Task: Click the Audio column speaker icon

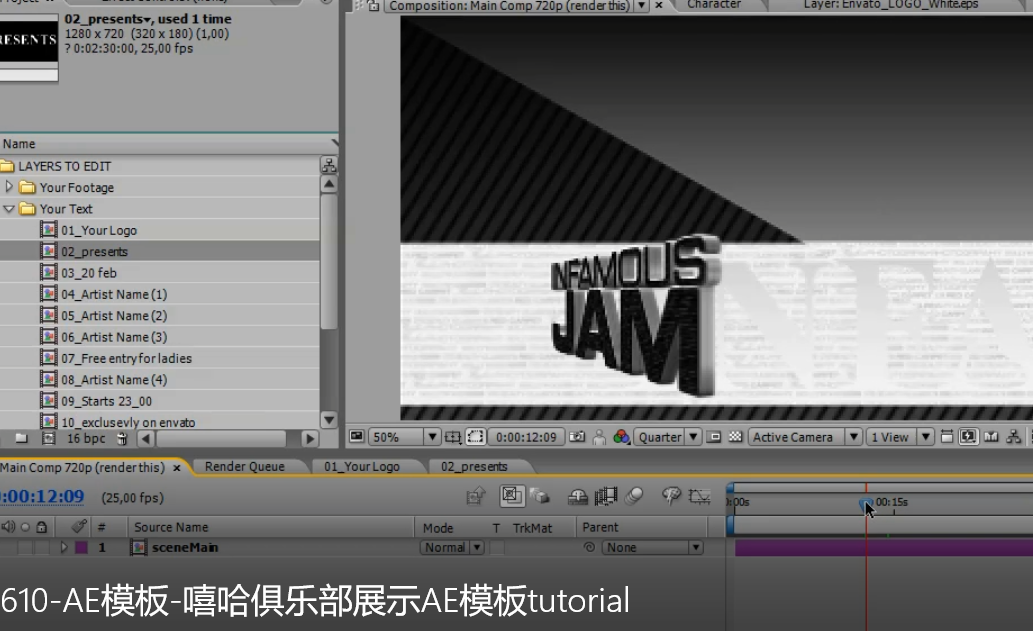Action: [8, 527]
